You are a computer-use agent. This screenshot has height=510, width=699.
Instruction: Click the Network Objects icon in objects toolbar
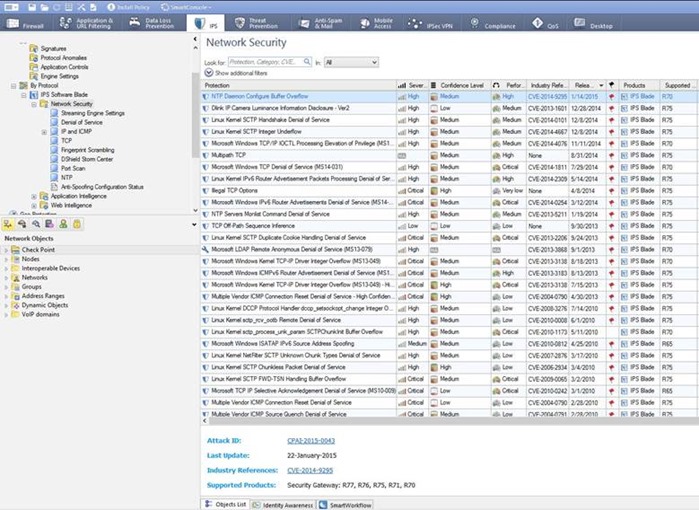tap(8, 224)
